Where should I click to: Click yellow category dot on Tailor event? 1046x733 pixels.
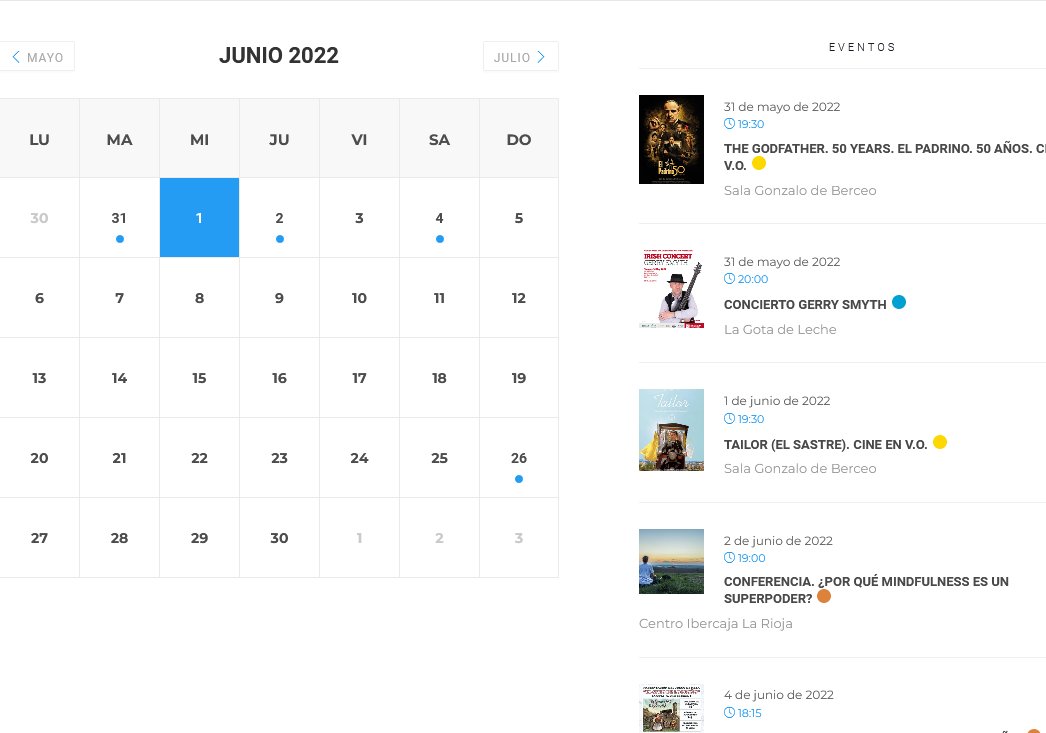coord(940,442)
